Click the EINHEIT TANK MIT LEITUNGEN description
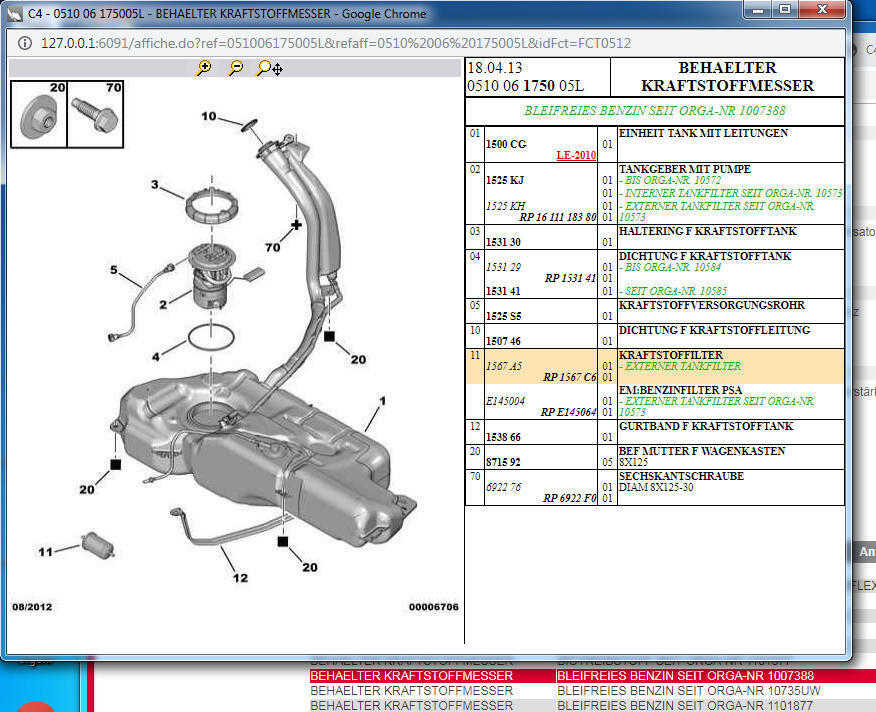Image resolution: width=876 pixels, height=712 pixels. click(x=703, y=133)
